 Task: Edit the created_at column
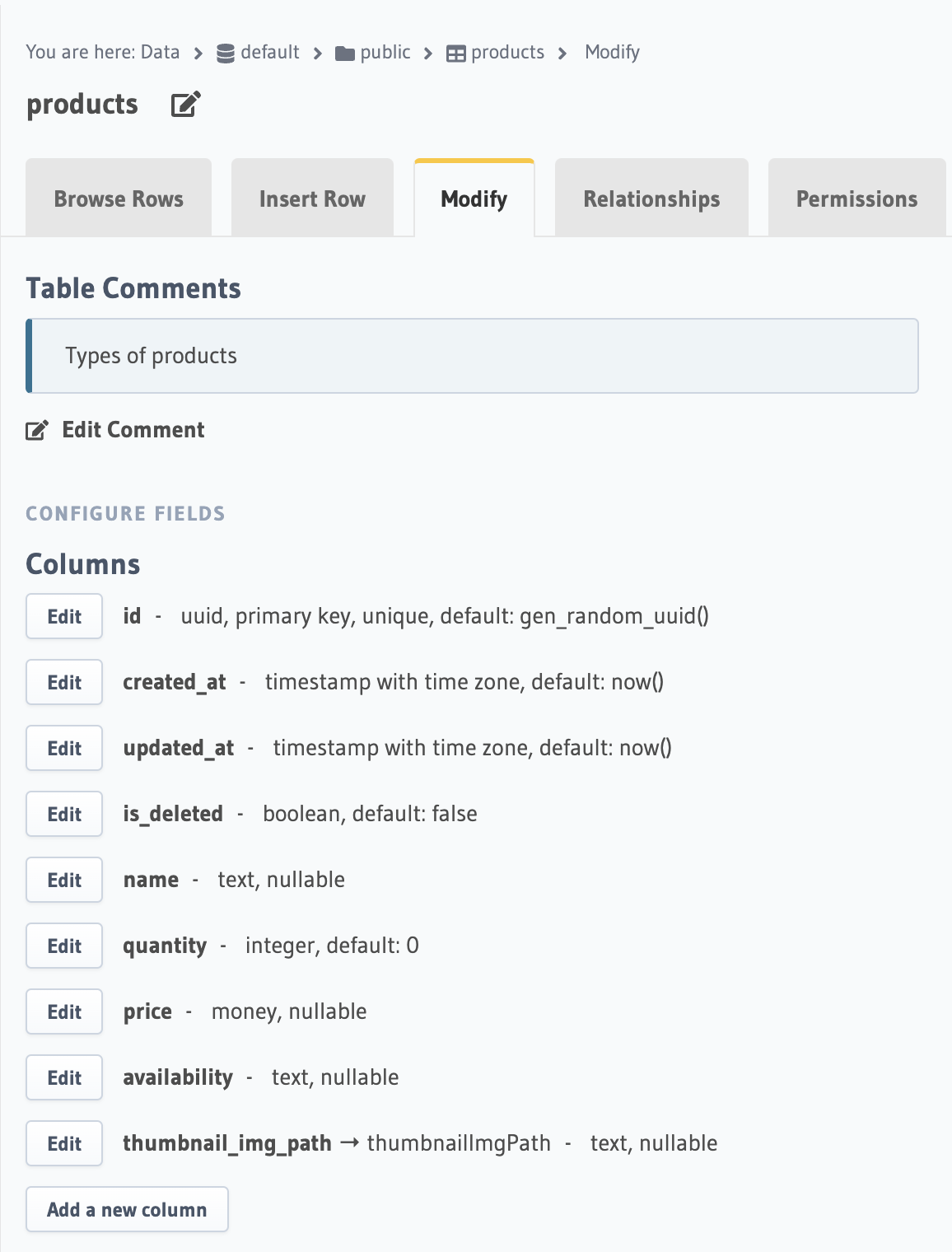pos(64,682)
